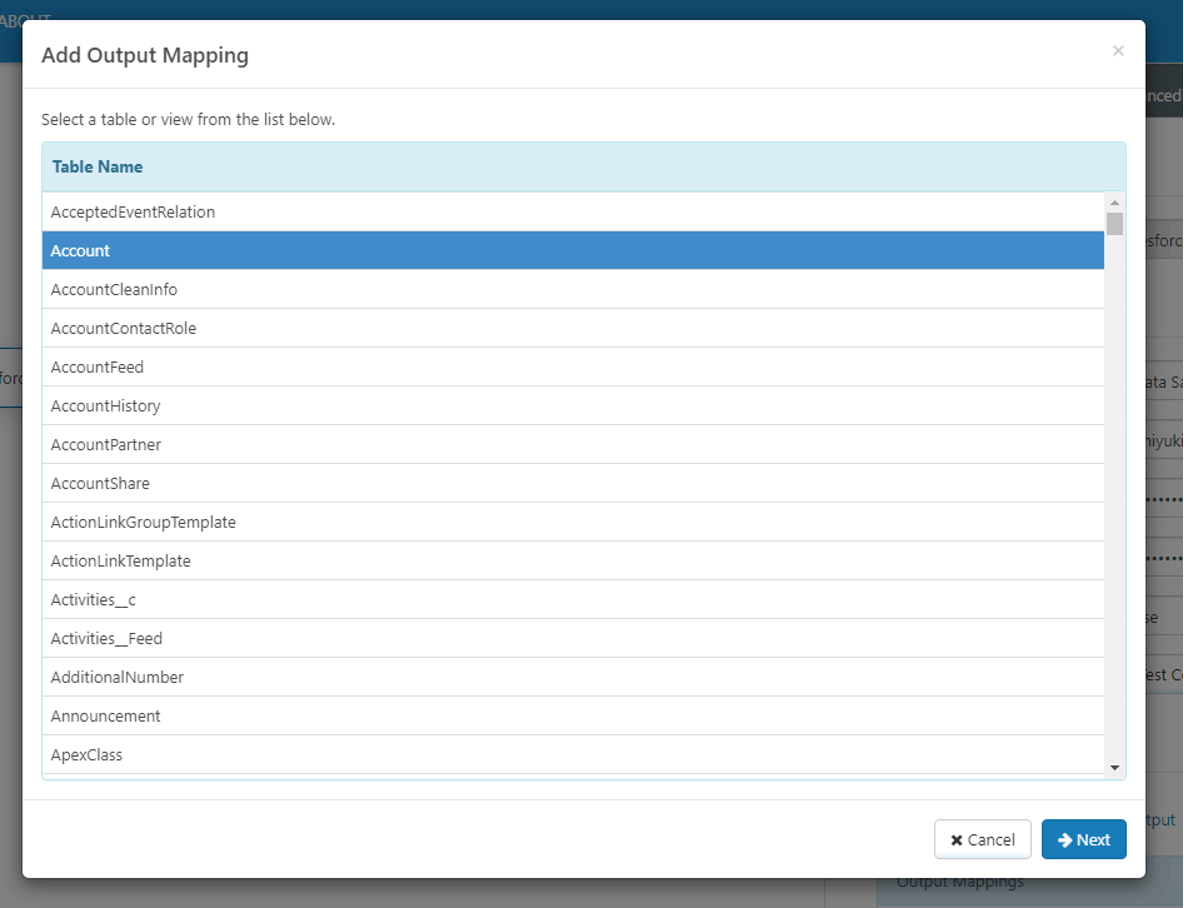Screen dimensions: 1184x908
Task: Select the Account table row
Action: (80, 251)
